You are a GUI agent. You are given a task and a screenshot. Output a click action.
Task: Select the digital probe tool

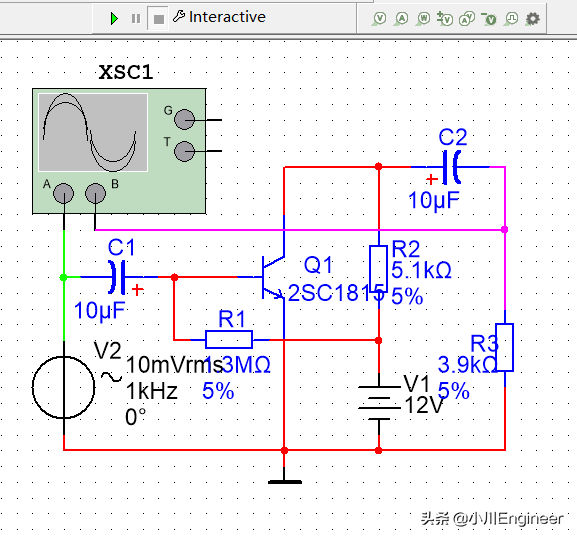pyautogui.click(x=511, y=18)
